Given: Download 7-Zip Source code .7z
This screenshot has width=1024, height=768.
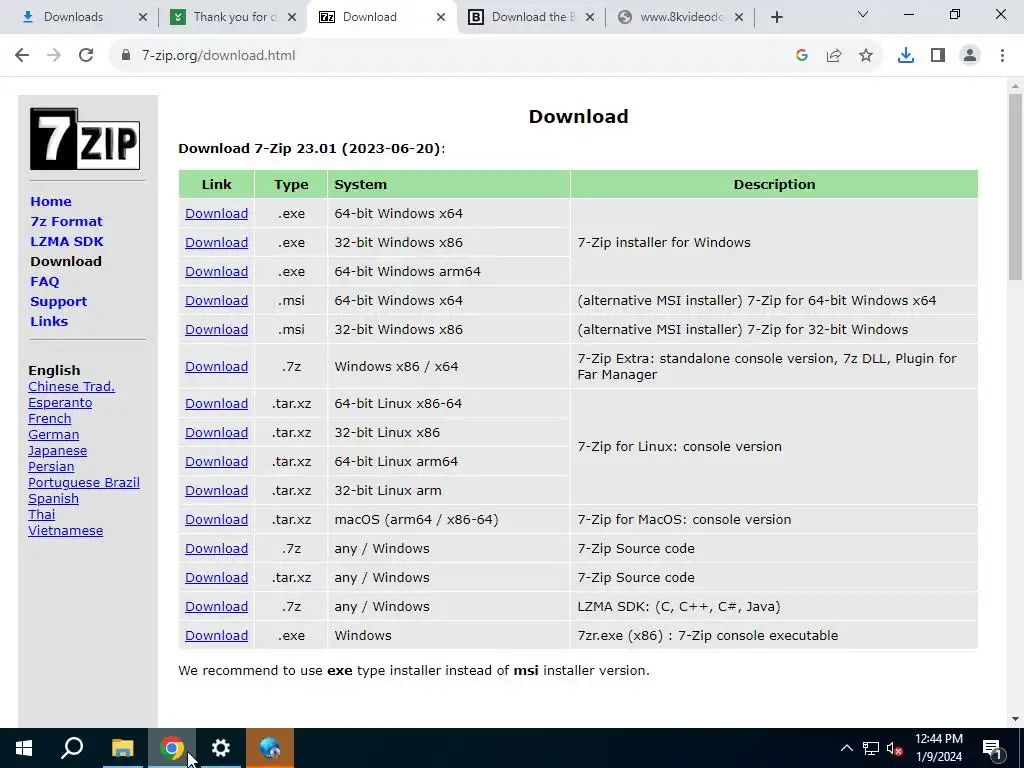Looking at the screenshot, I should click(216, 549).
